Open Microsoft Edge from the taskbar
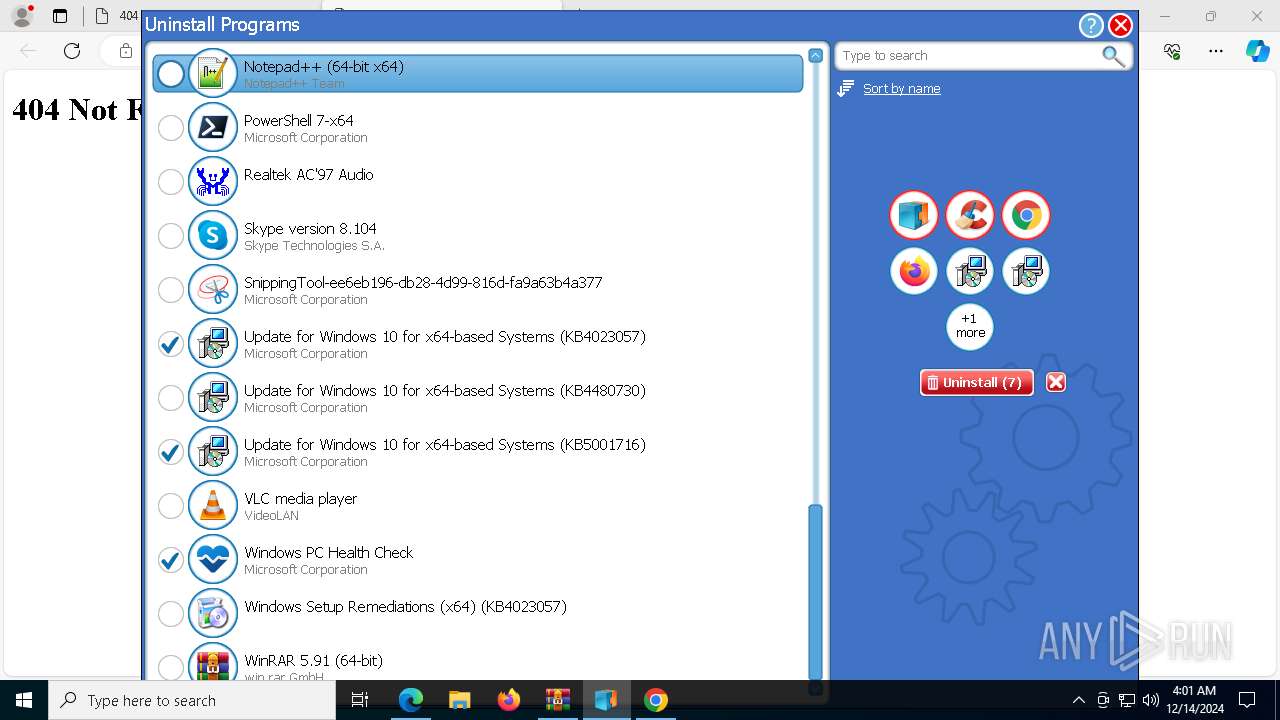 411,700
